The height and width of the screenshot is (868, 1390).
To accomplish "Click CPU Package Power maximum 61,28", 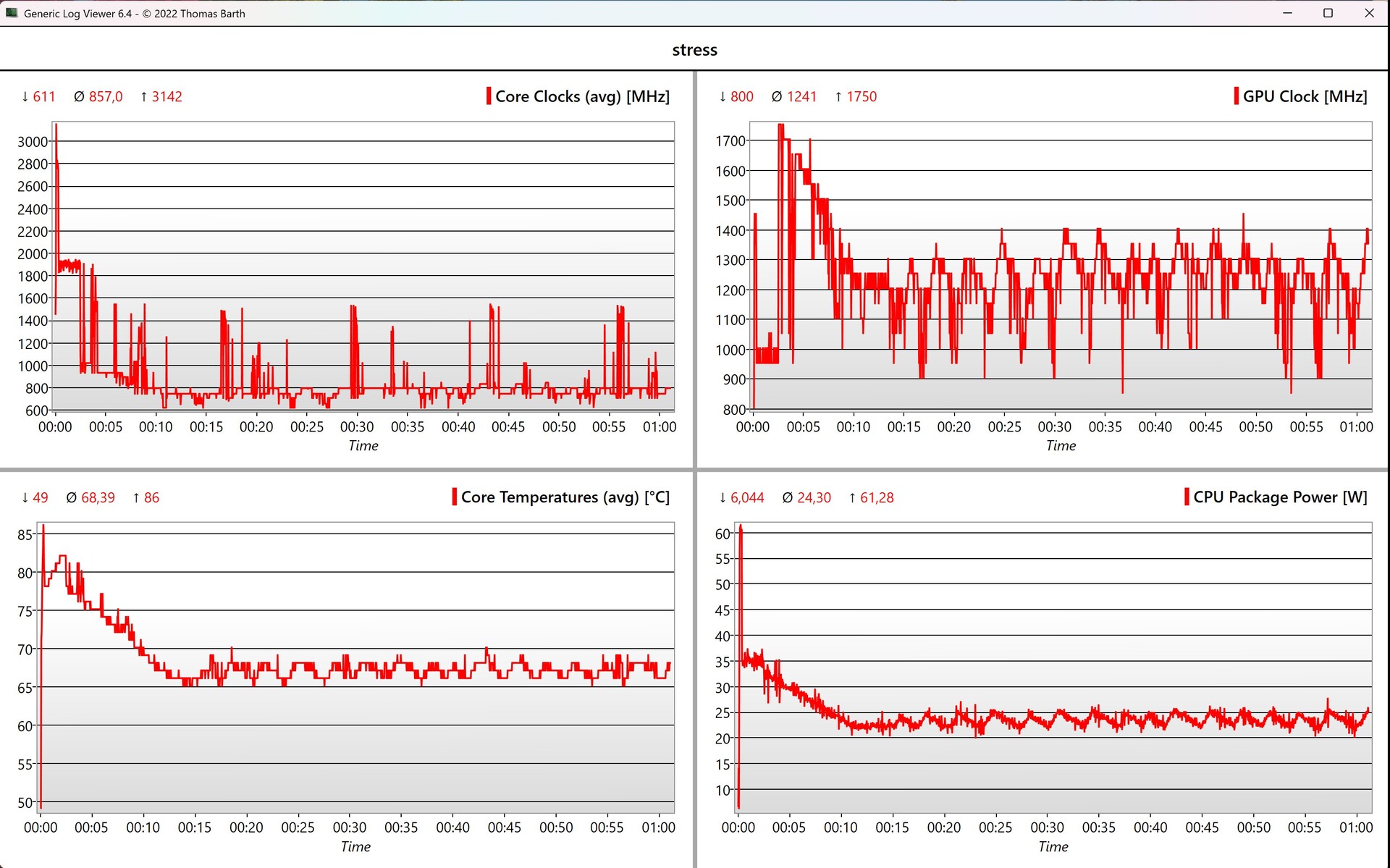I will [x=877, y=497].
